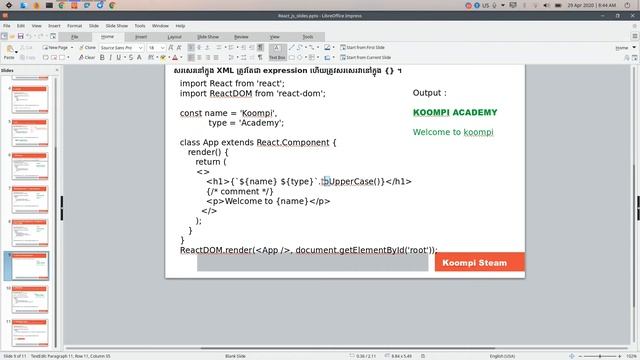Click the Align Top icon
Image resolution: width=640 pixels, height=360 pixels.
tap(191, 48)
